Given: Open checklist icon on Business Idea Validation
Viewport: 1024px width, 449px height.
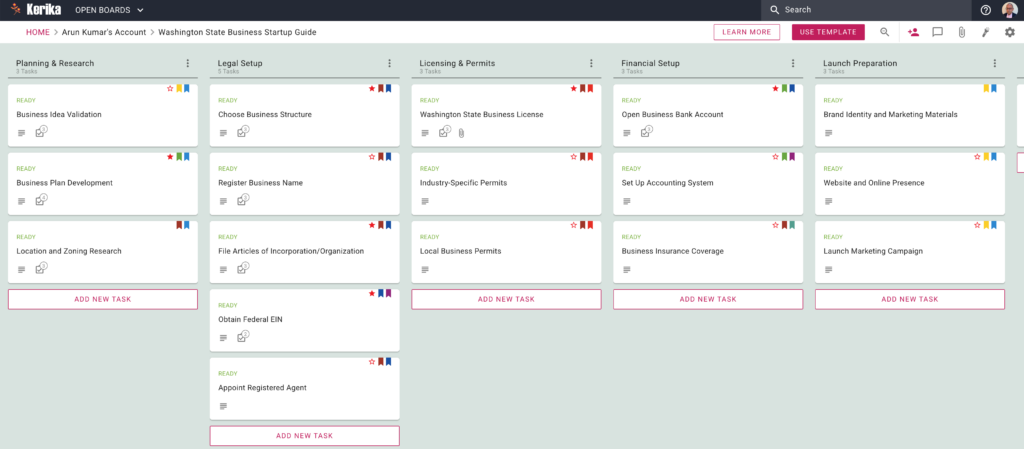Looking at the screenshot, I should (41, 131).
